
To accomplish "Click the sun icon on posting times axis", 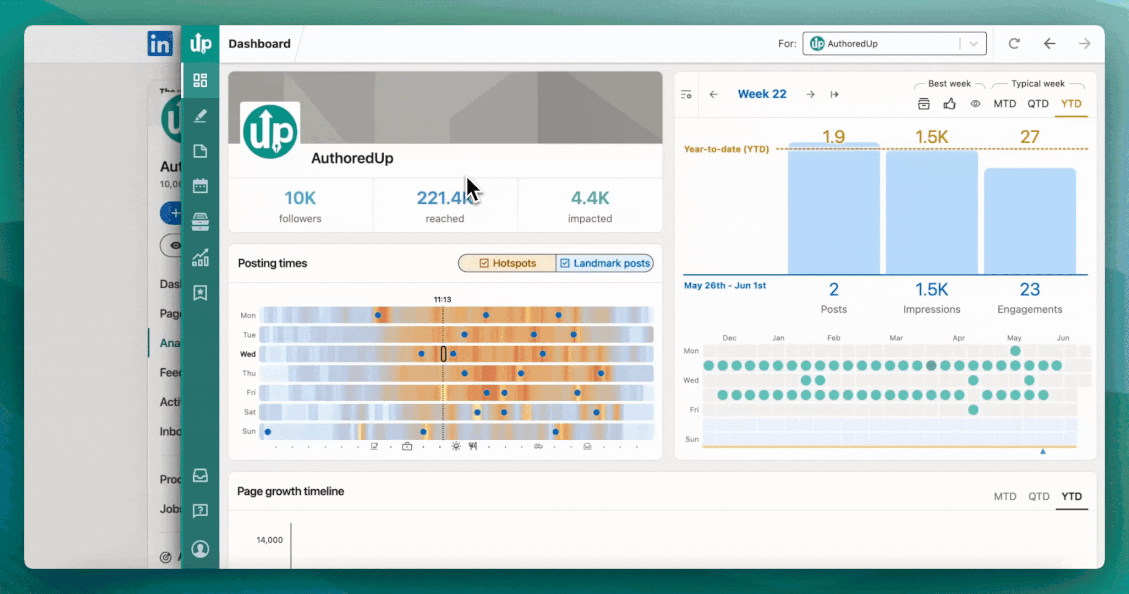I will tap(456, 446).
